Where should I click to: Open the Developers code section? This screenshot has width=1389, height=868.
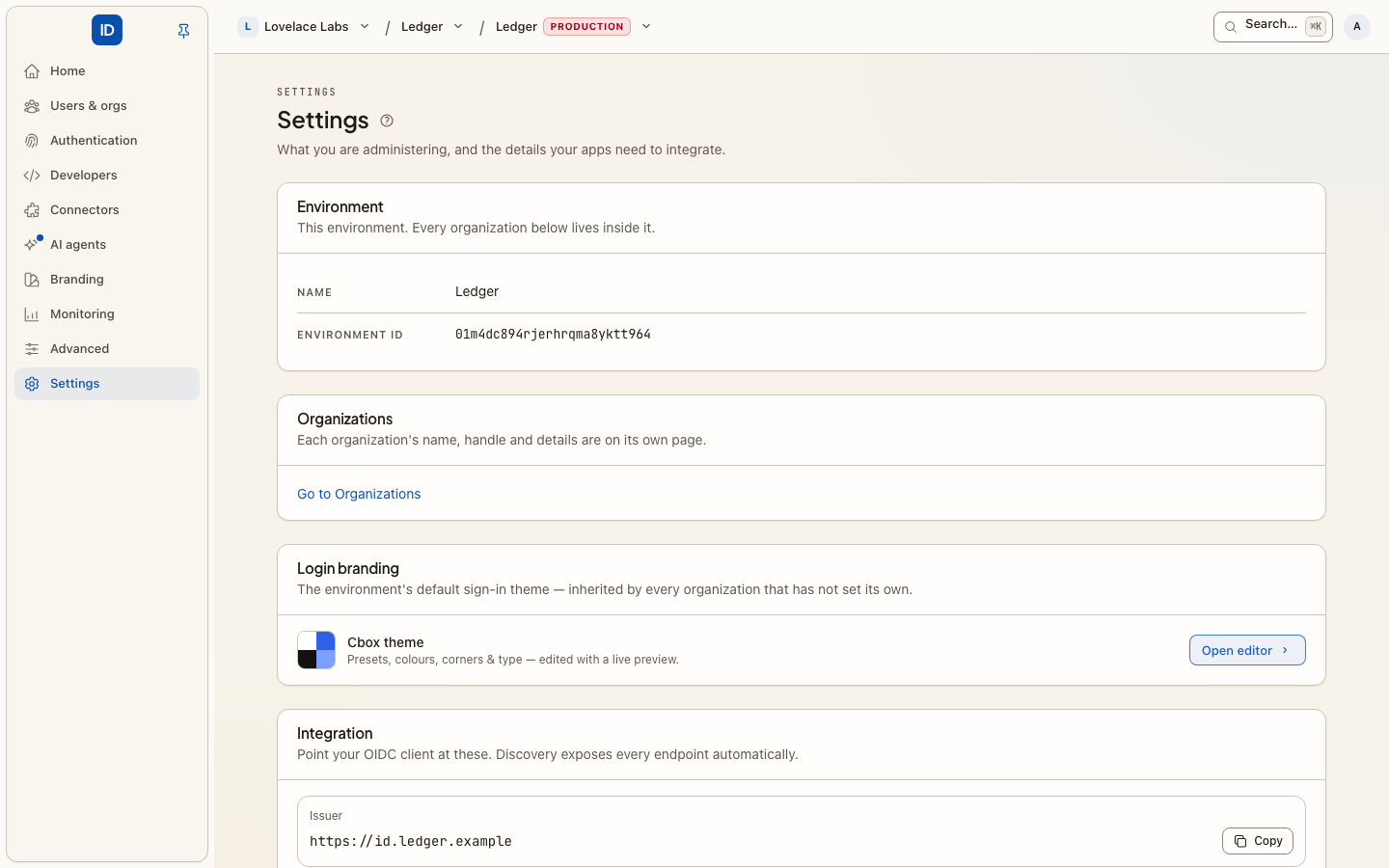[107, 176]
